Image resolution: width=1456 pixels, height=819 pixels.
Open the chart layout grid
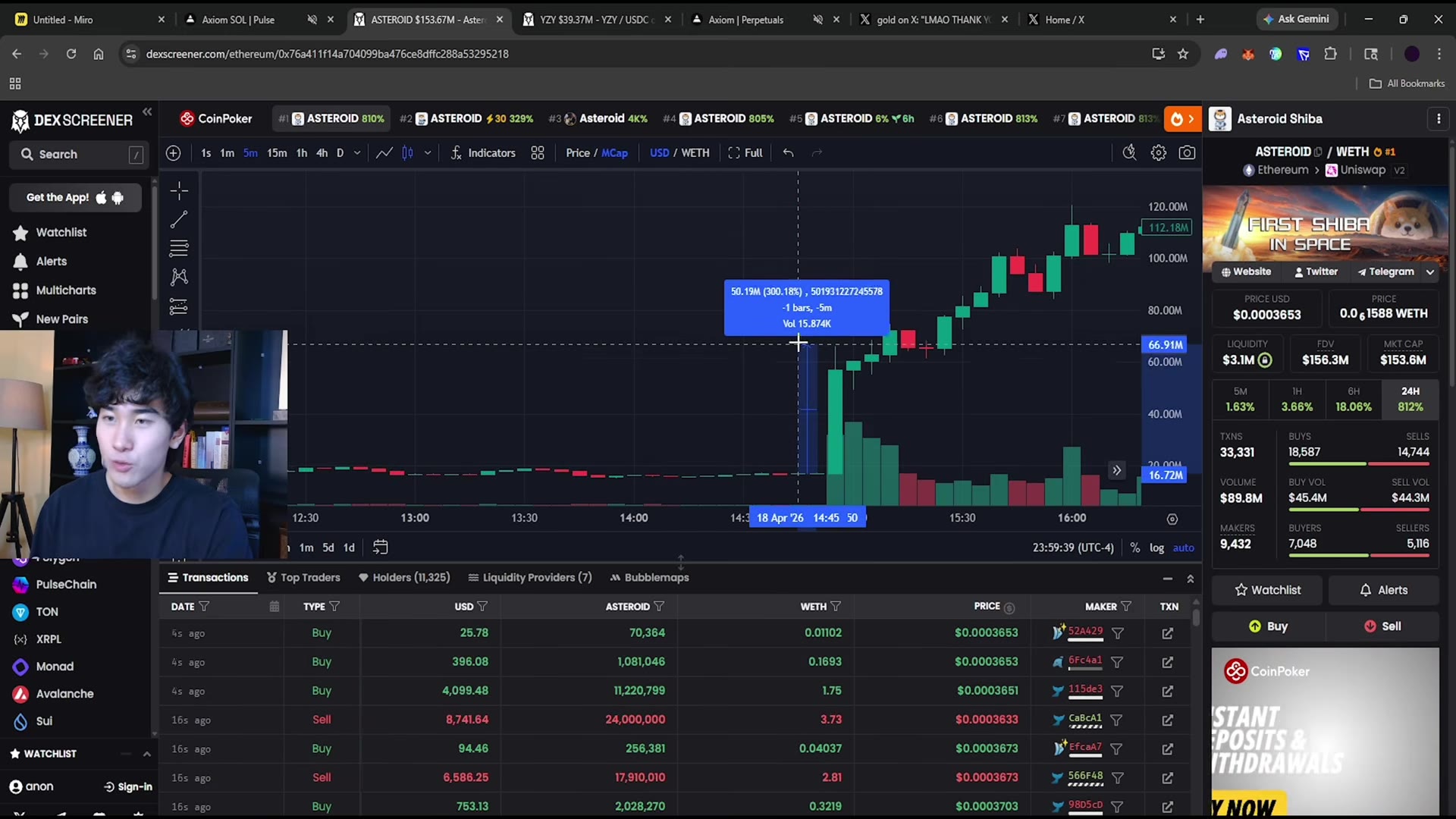tap(538, 153)
